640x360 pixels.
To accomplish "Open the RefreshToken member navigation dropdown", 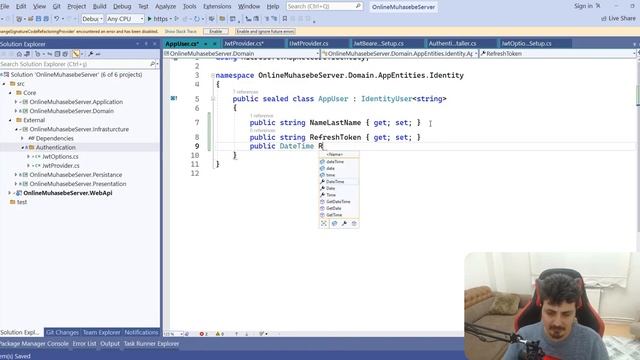I will click(558, 53).
